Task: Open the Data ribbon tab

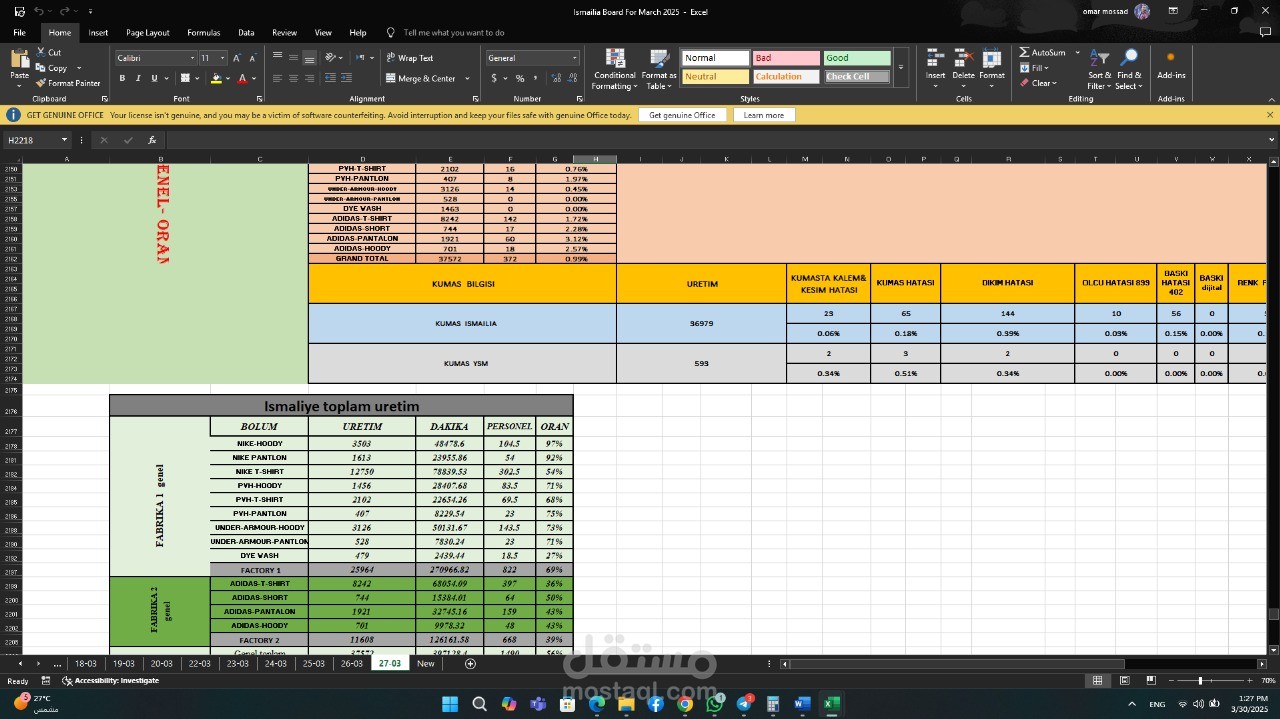Action: [246, 32]
